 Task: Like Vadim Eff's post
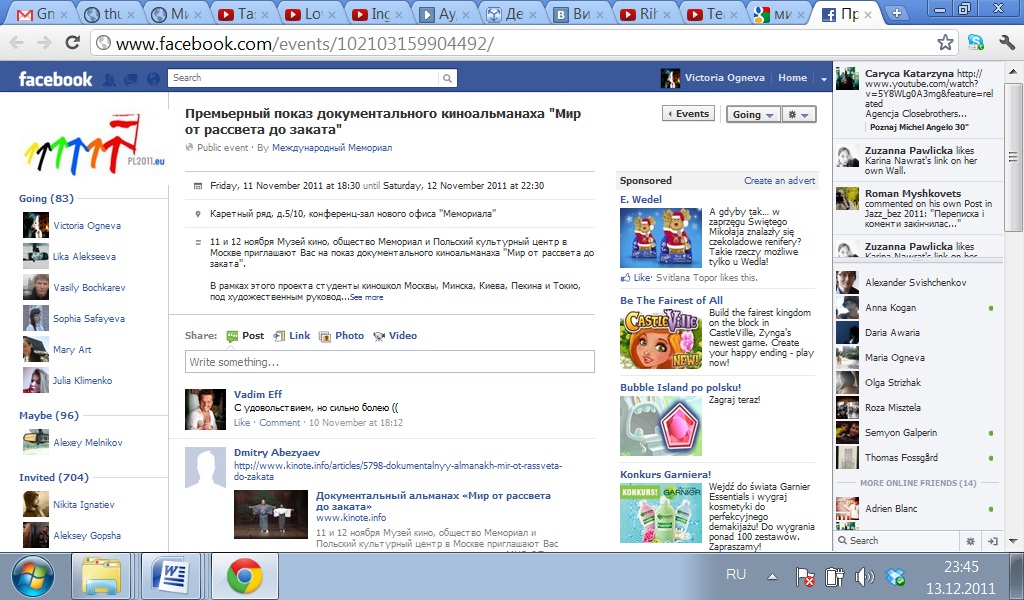pos(242,423)
